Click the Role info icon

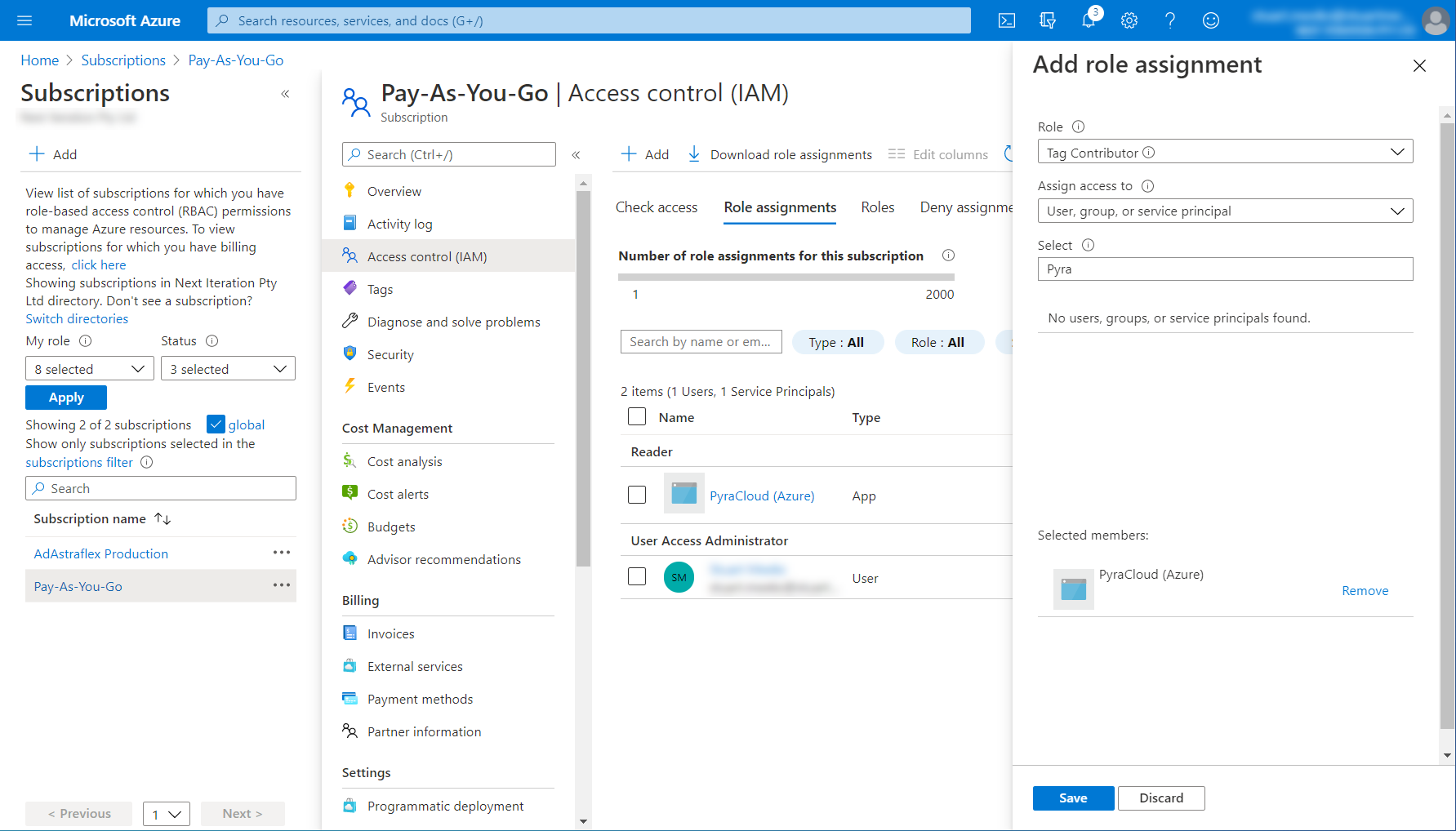coord(1078,127)
